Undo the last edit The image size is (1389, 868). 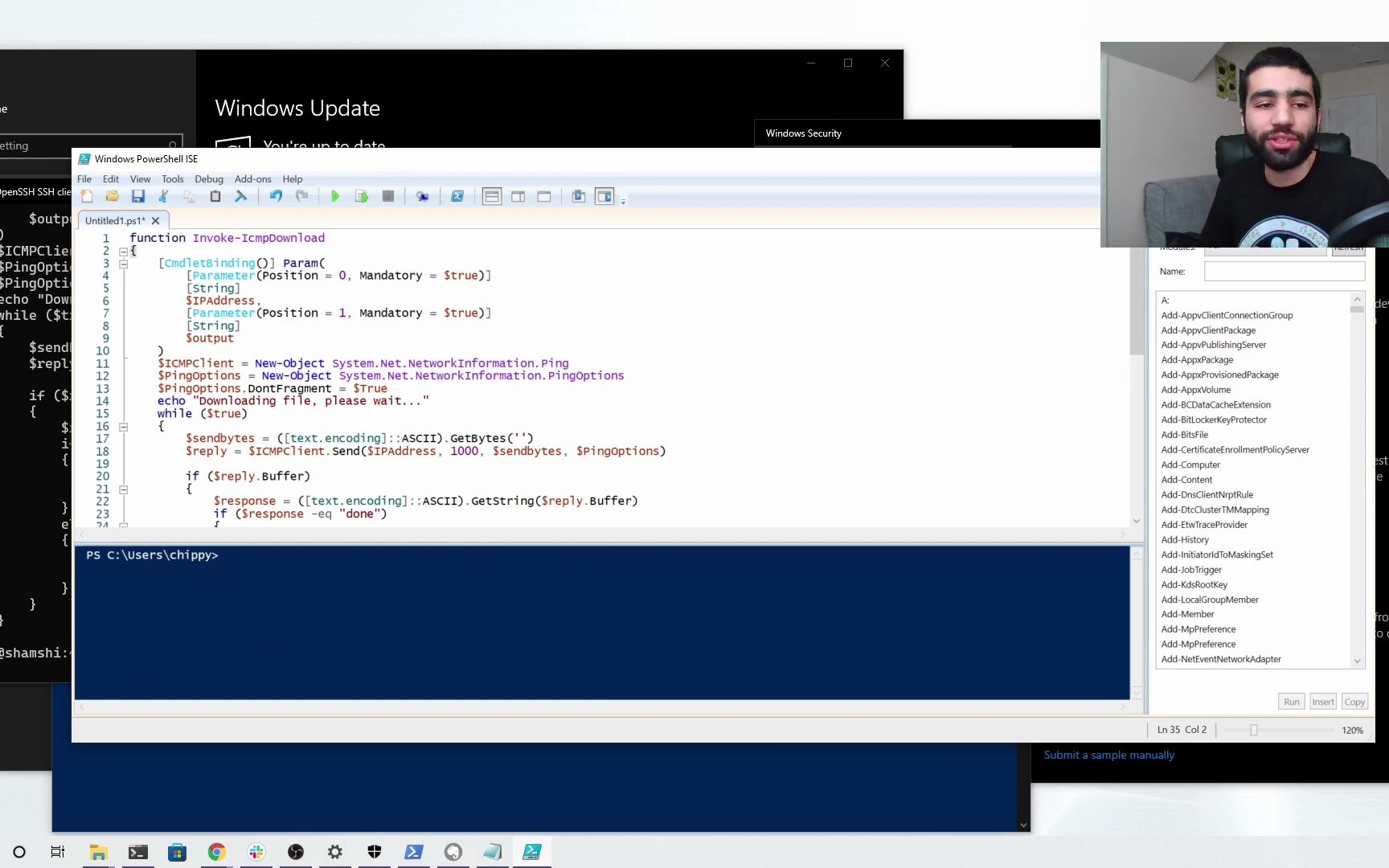[x=276, y=197]
